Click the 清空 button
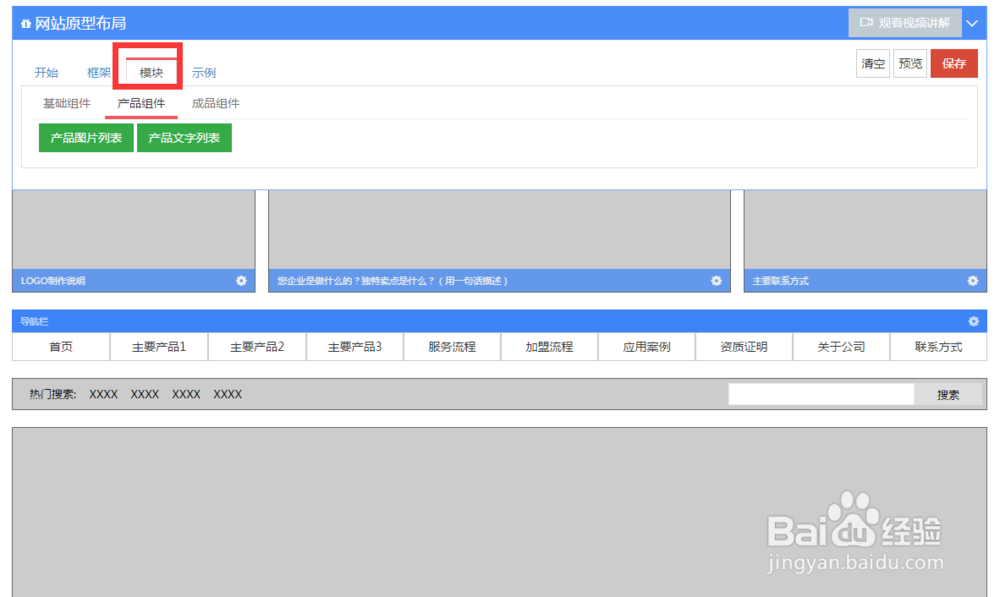The width and height of the screenshot is (1000, 597). coord(872,64)
